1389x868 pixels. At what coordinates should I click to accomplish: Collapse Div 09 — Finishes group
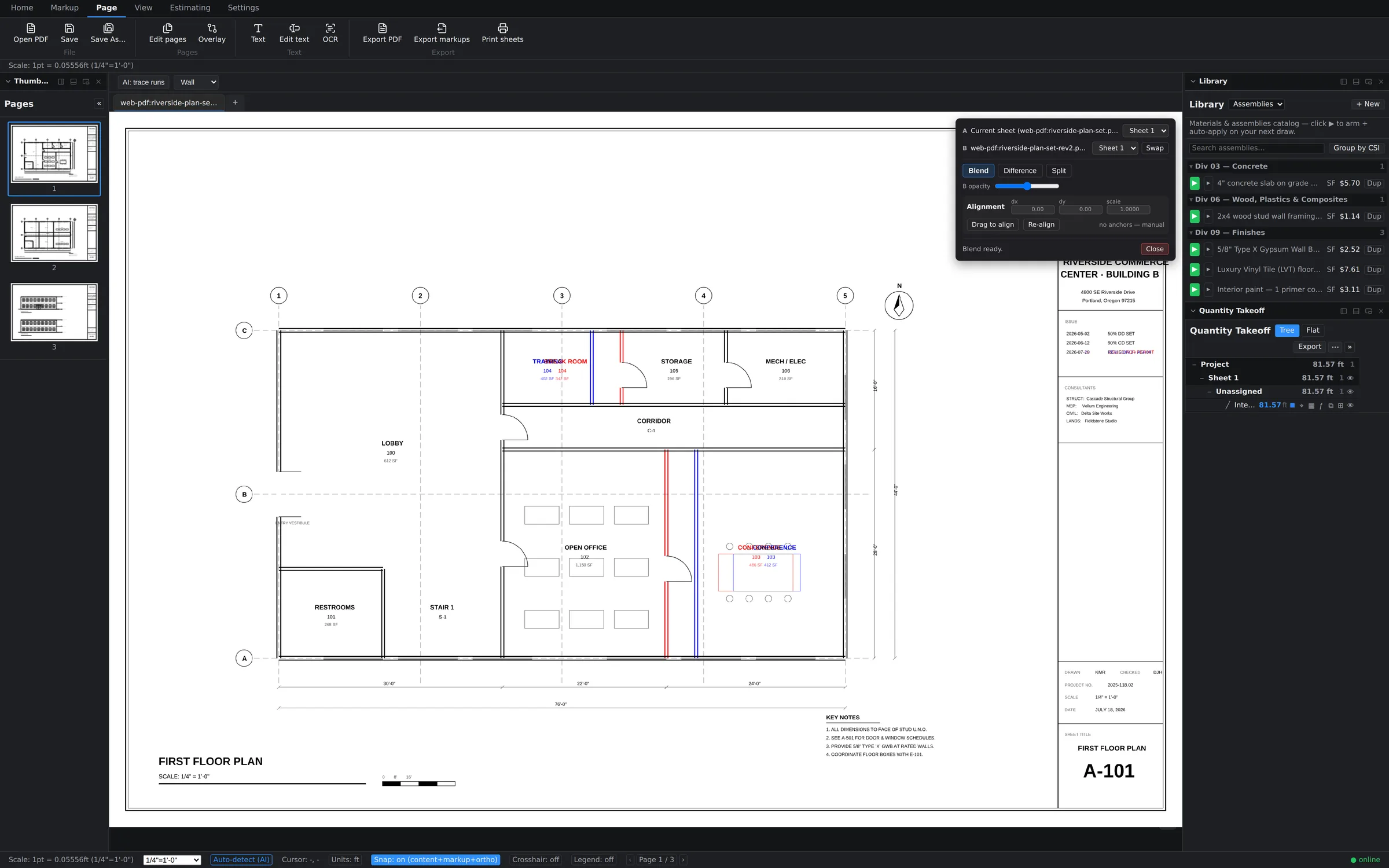(x=1191, y=233)
